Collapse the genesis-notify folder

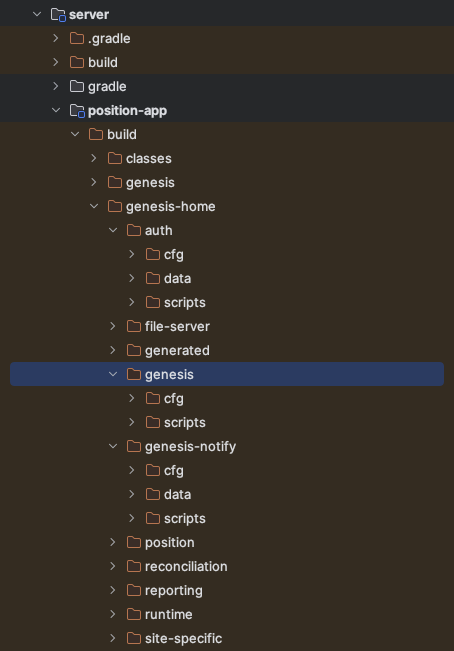pos(113,446)
